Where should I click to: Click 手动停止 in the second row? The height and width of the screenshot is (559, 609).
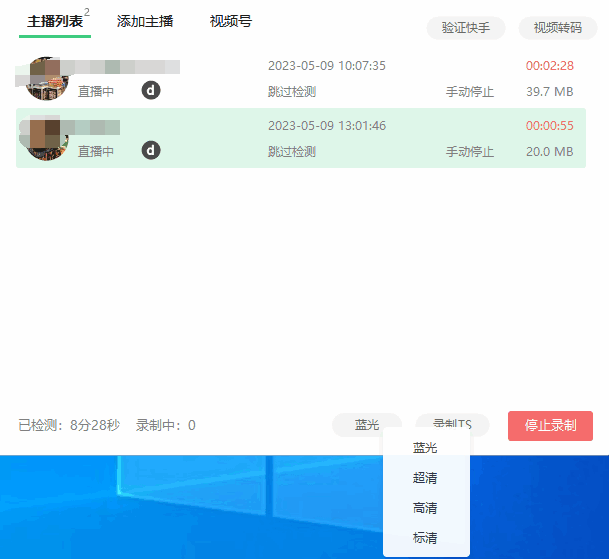pyautogui.click(x=470, y=152)
